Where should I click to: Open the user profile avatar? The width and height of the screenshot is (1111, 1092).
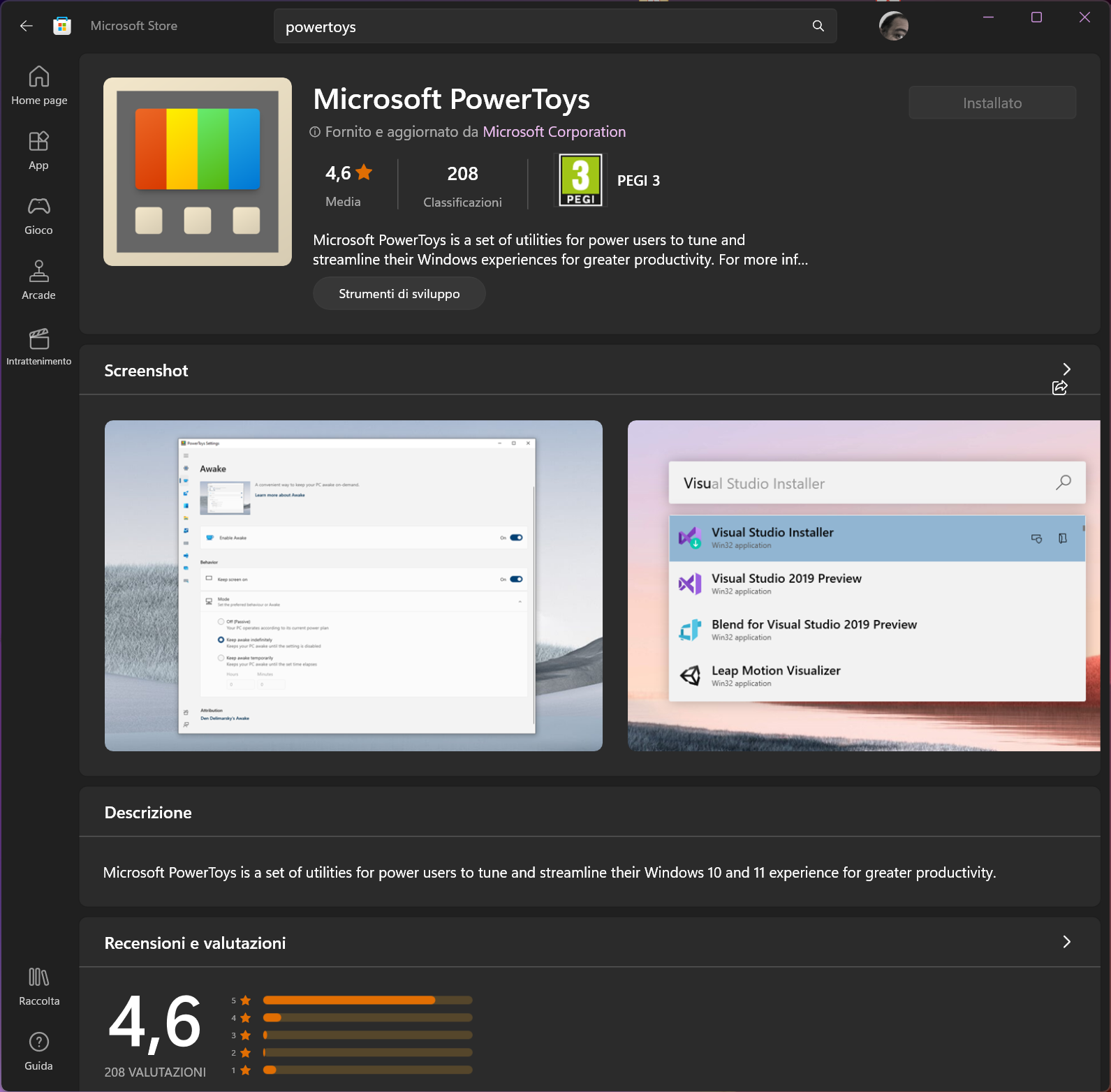pyautogui.click(x=894, y=27)
